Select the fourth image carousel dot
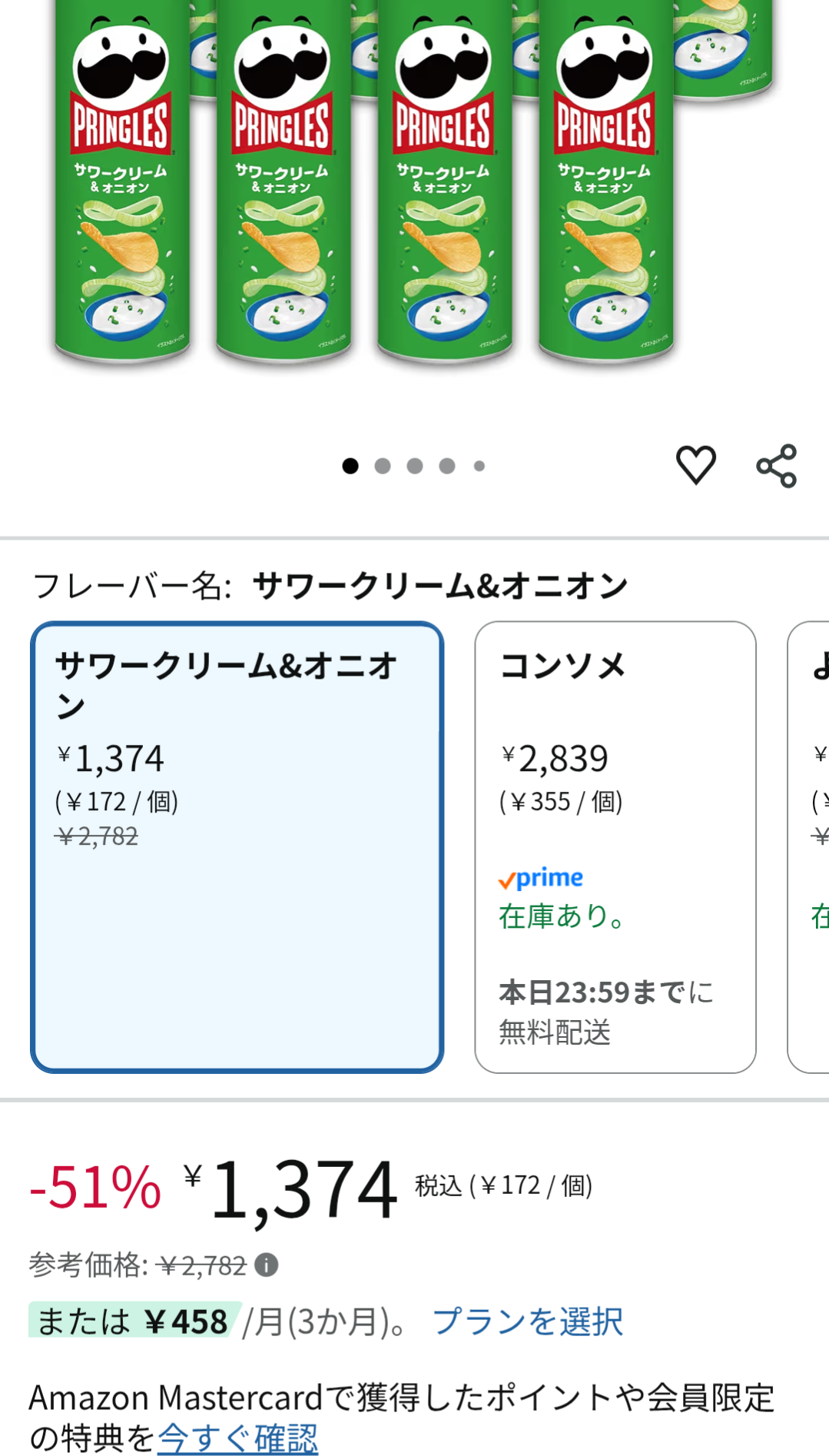829x1456 pixels. click(x=447, y=466)
